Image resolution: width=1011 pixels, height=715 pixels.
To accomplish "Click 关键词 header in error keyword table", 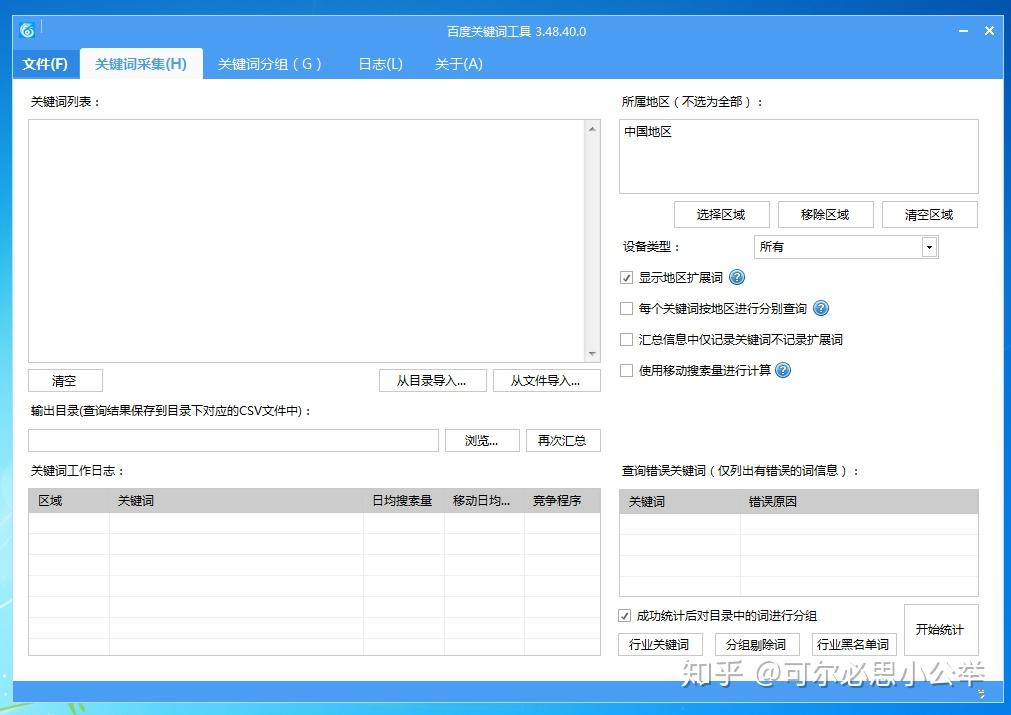I will (680, 502).
